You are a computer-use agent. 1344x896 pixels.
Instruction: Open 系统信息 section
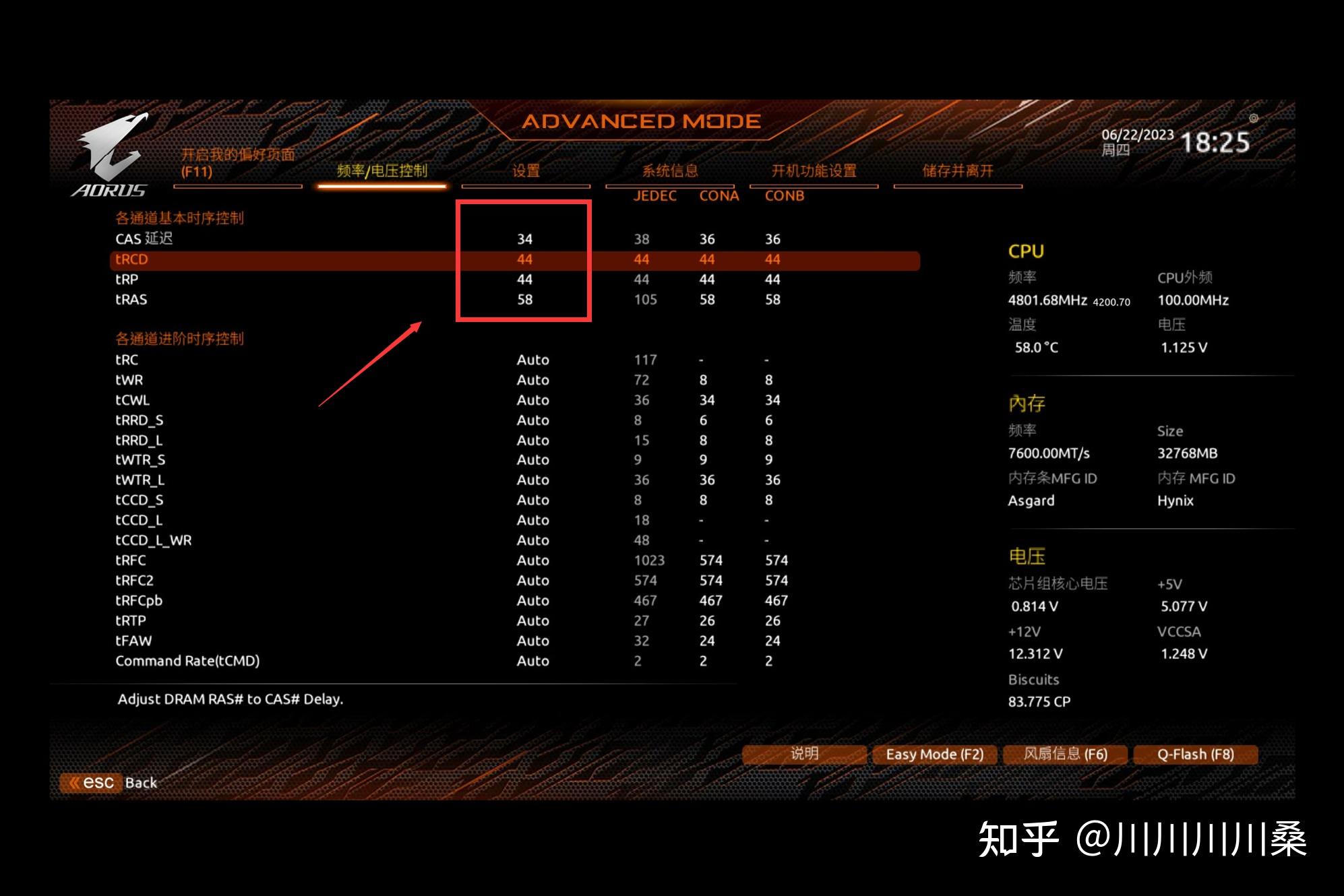660,169
